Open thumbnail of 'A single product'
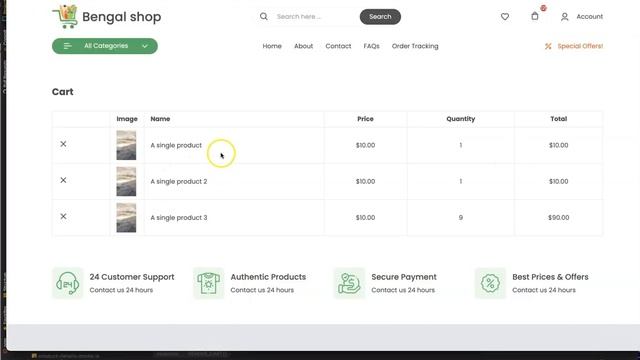640x360 pixels. pyautogui.click(x=126, y=145)
